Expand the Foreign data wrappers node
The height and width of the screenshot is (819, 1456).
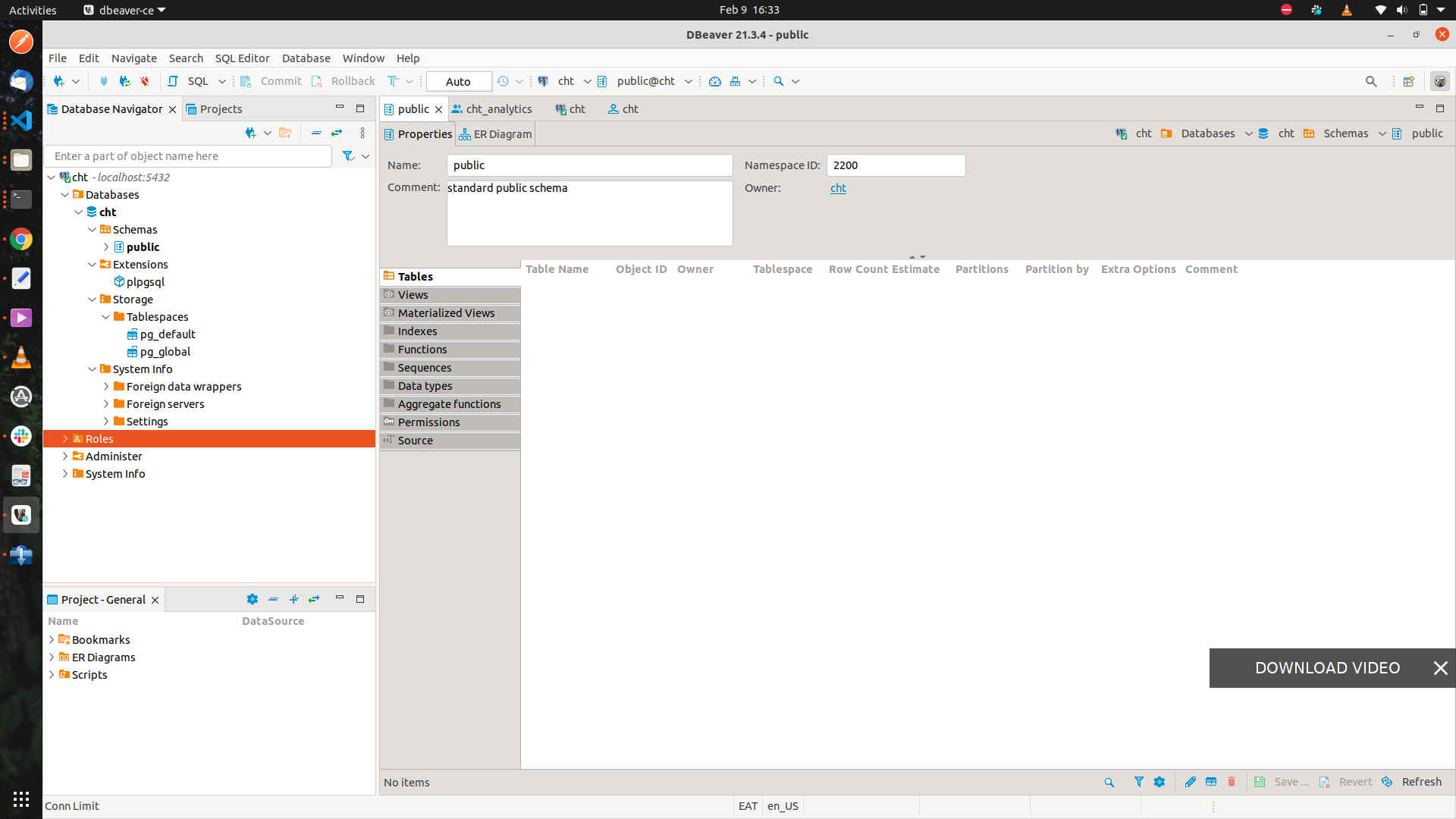[x=106, y=387]
